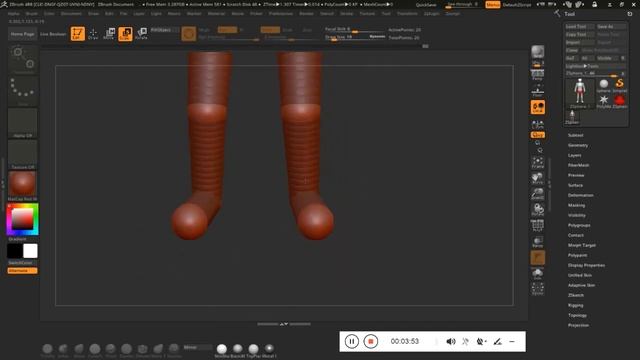Open the Material menu
640x360 pixels.
click(216, 13)
